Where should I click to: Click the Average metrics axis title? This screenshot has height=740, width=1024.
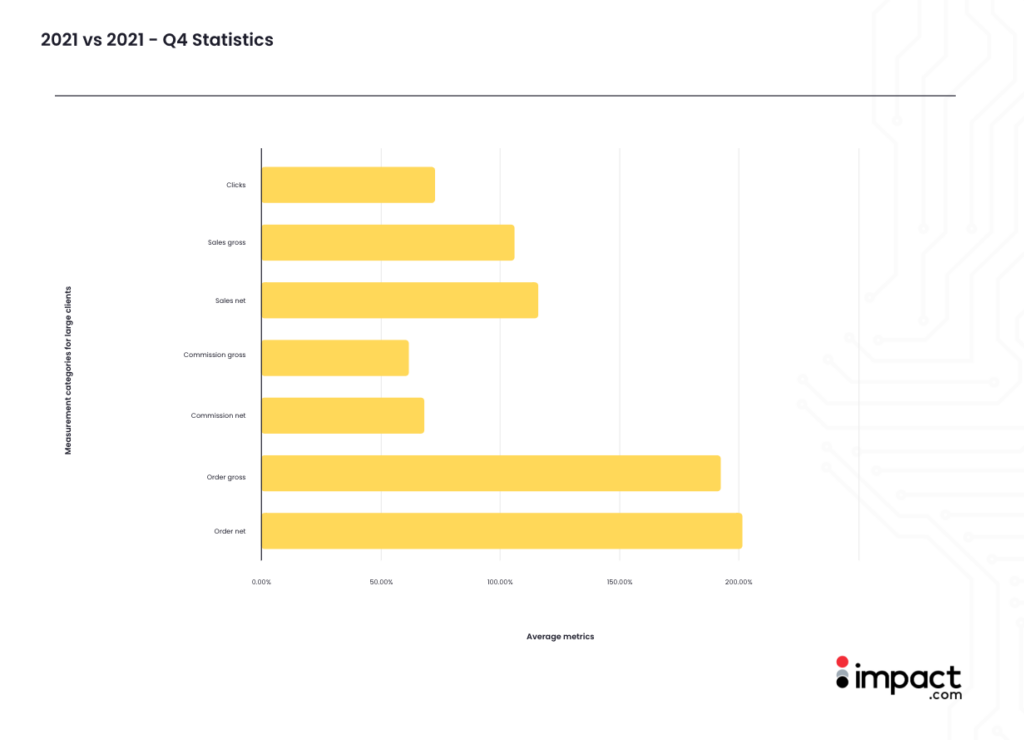click(560, 636)
